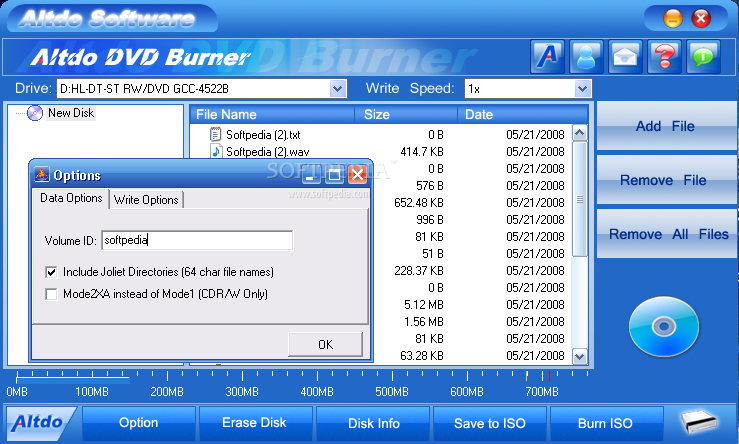Click the Disk Info button
739x444 pixels.
coord(373,423)
